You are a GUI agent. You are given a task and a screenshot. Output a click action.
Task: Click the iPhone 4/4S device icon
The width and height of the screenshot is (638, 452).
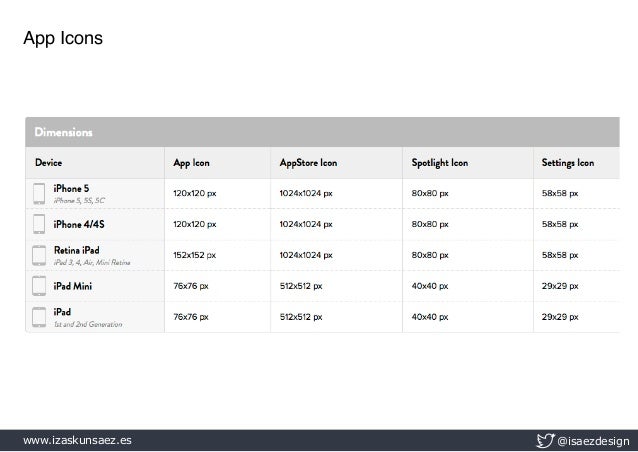(39, 224)
